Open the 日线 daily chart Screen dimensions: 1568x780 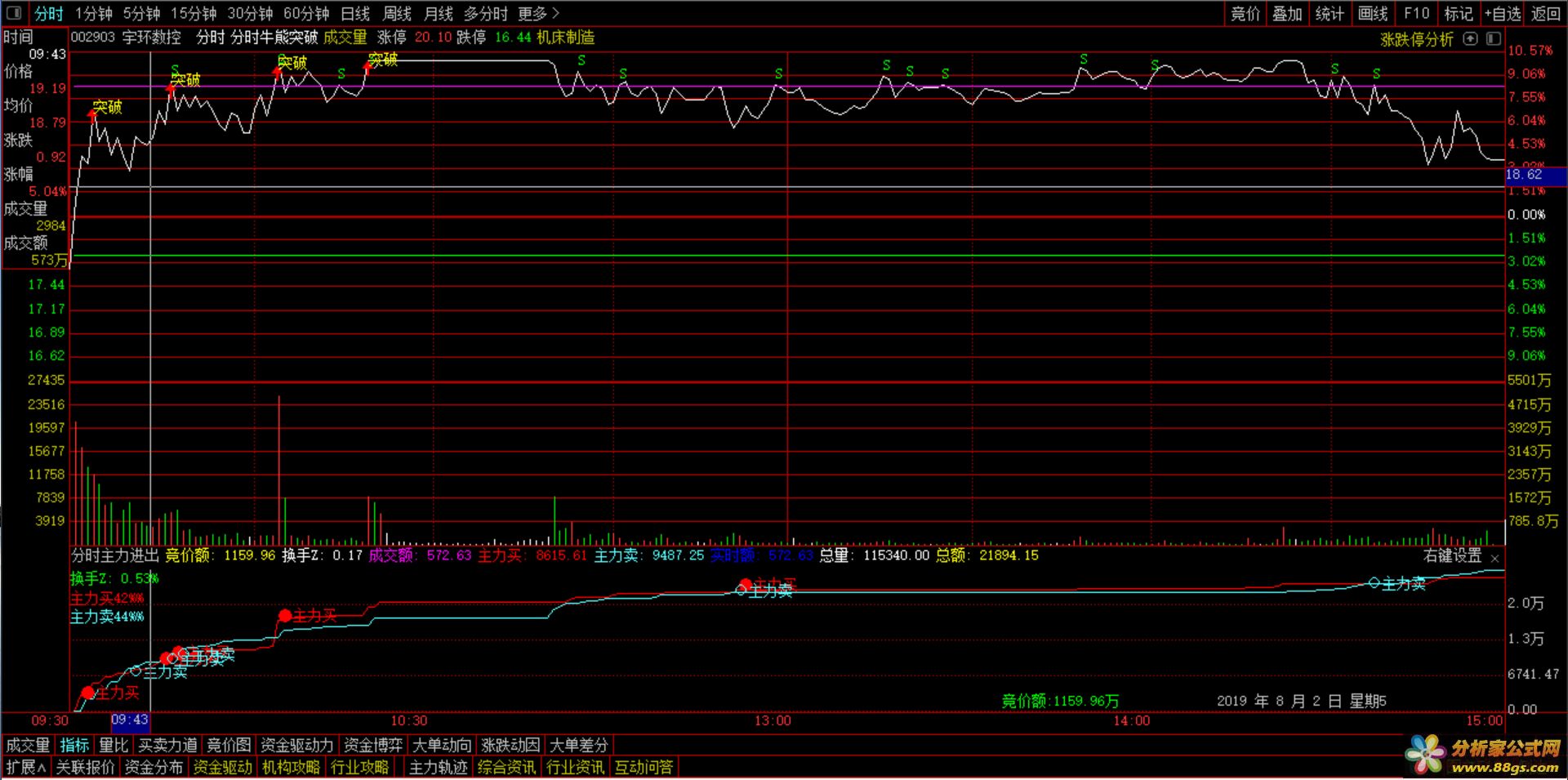coord(355,14)
